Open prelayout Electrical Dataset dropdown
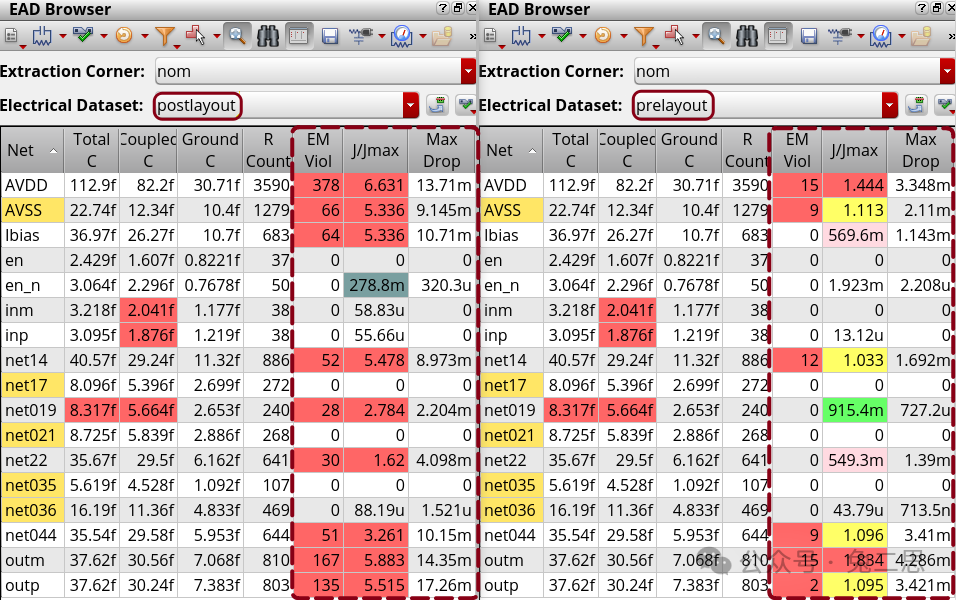The height and width of the screenshot is (600, 956). (x=889, y=105)
